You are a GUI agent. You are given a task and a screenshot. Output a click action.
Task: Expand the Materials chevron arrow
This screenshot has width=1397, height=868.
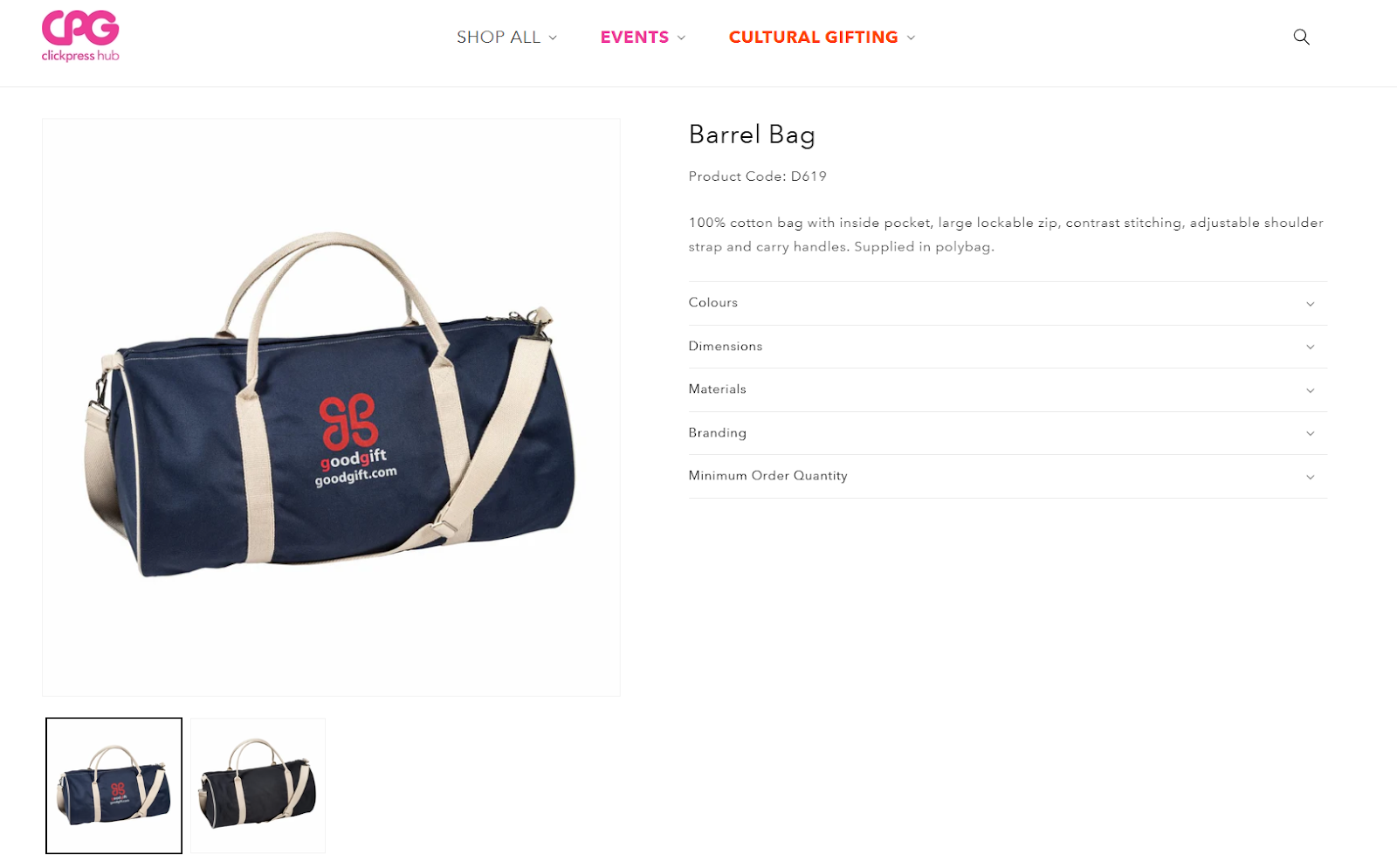1310,390
